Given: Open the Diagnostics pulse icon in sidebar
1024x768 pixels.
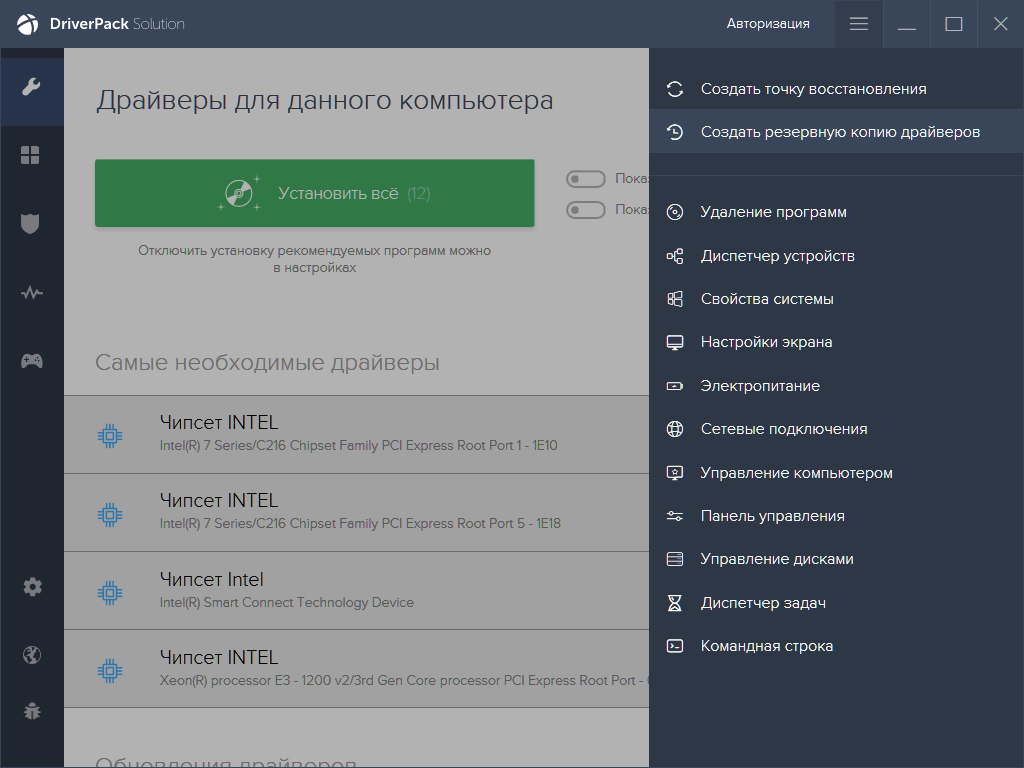Looking at the screenshot, I should click(x=32, y=293).
